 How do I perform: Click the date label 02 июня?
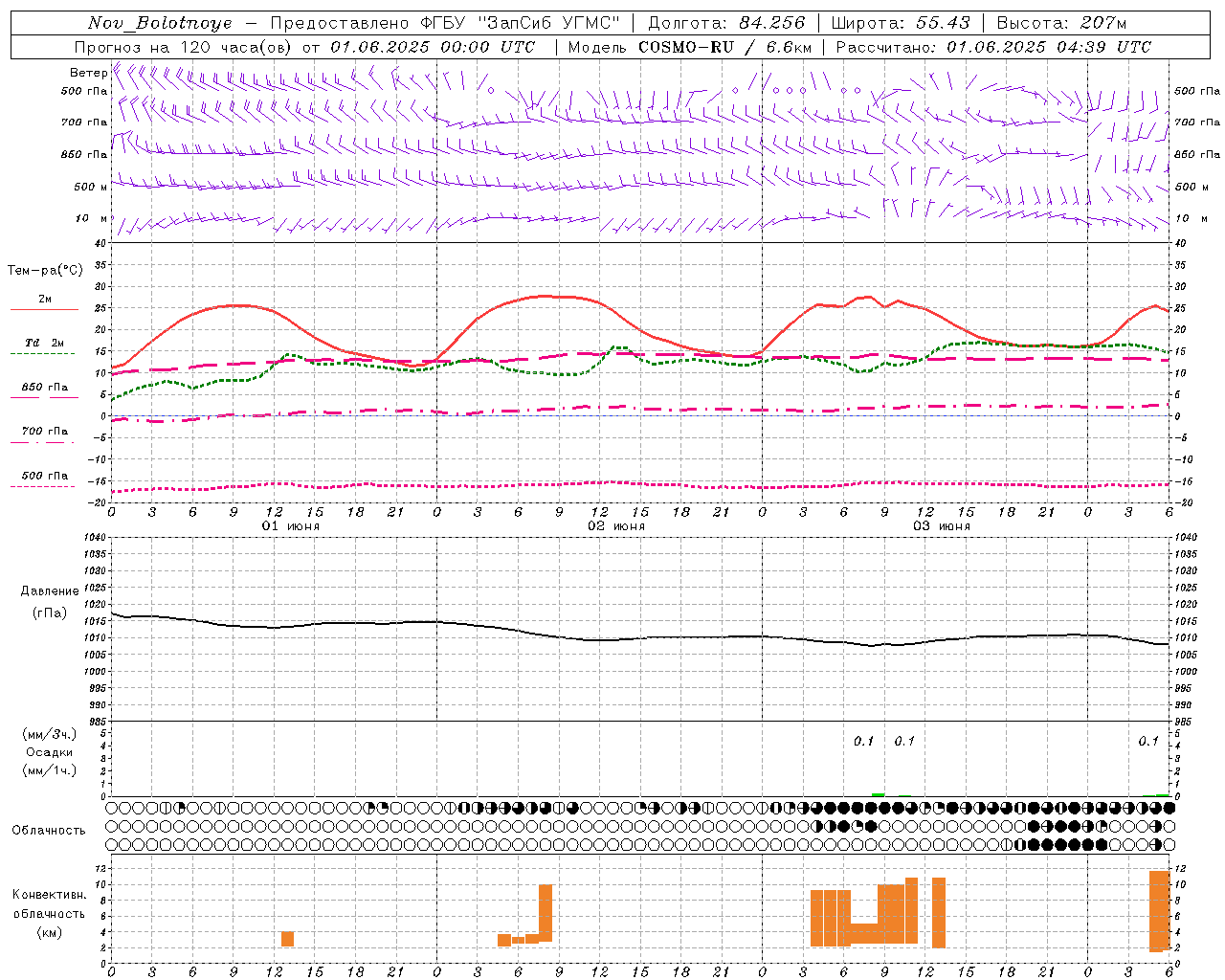pos(616,526)
